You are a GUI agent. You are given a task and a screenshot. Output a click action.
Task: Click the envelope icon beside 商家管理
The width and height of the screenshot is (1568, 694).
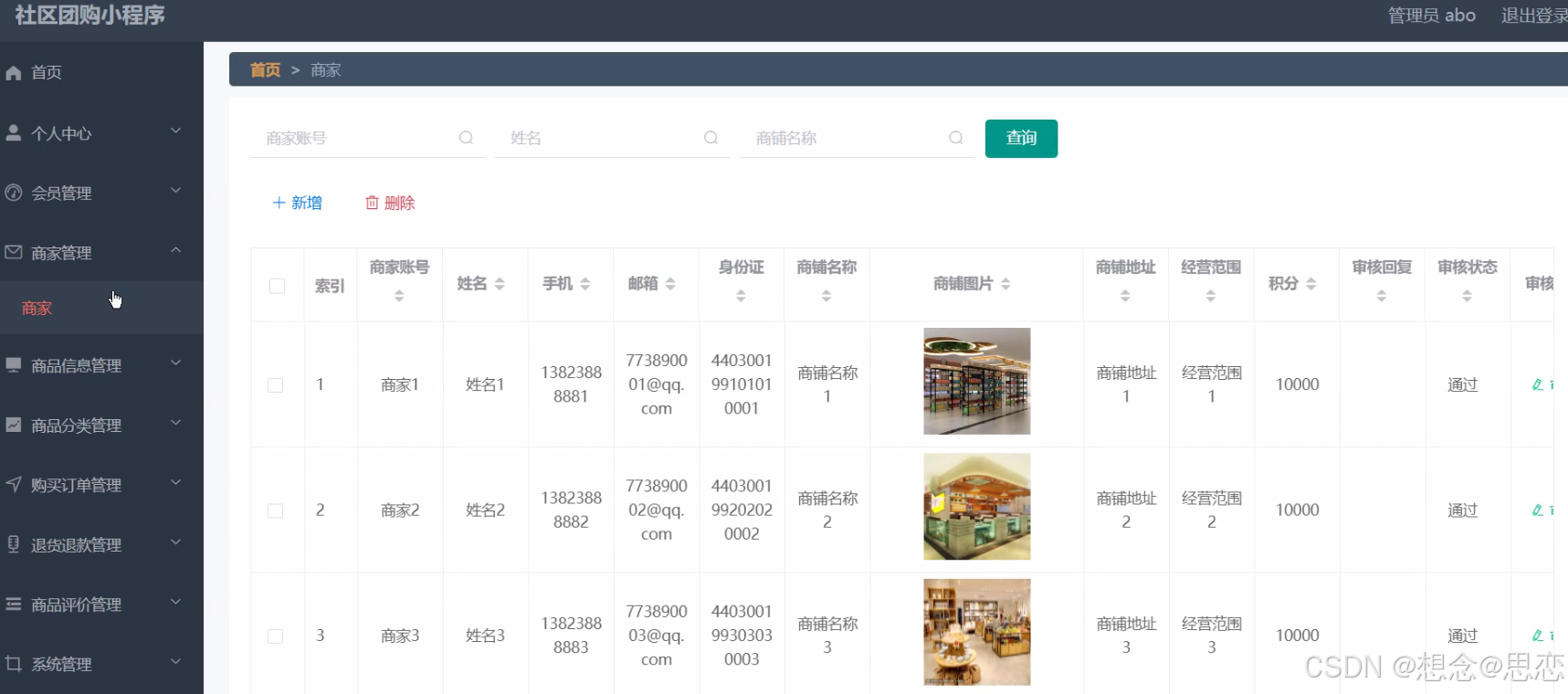tap(14, 252)
